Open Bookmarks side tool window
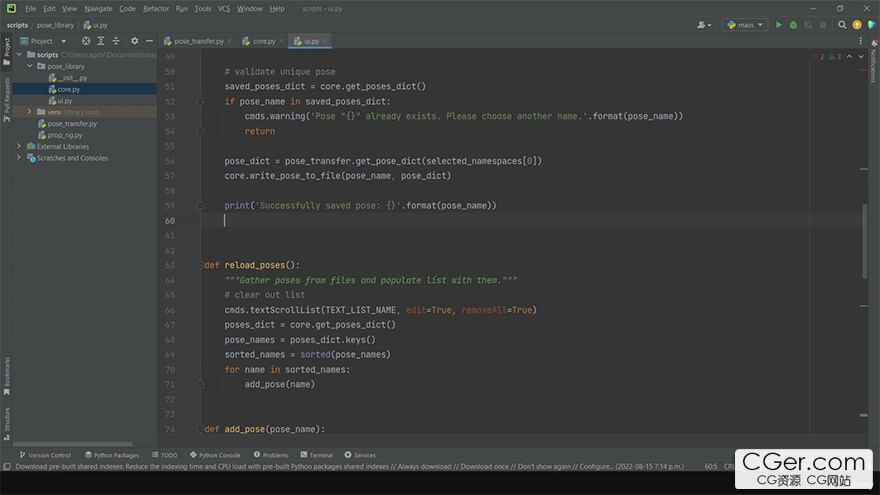This screenshot has height=495, width=880. point(7,376)
